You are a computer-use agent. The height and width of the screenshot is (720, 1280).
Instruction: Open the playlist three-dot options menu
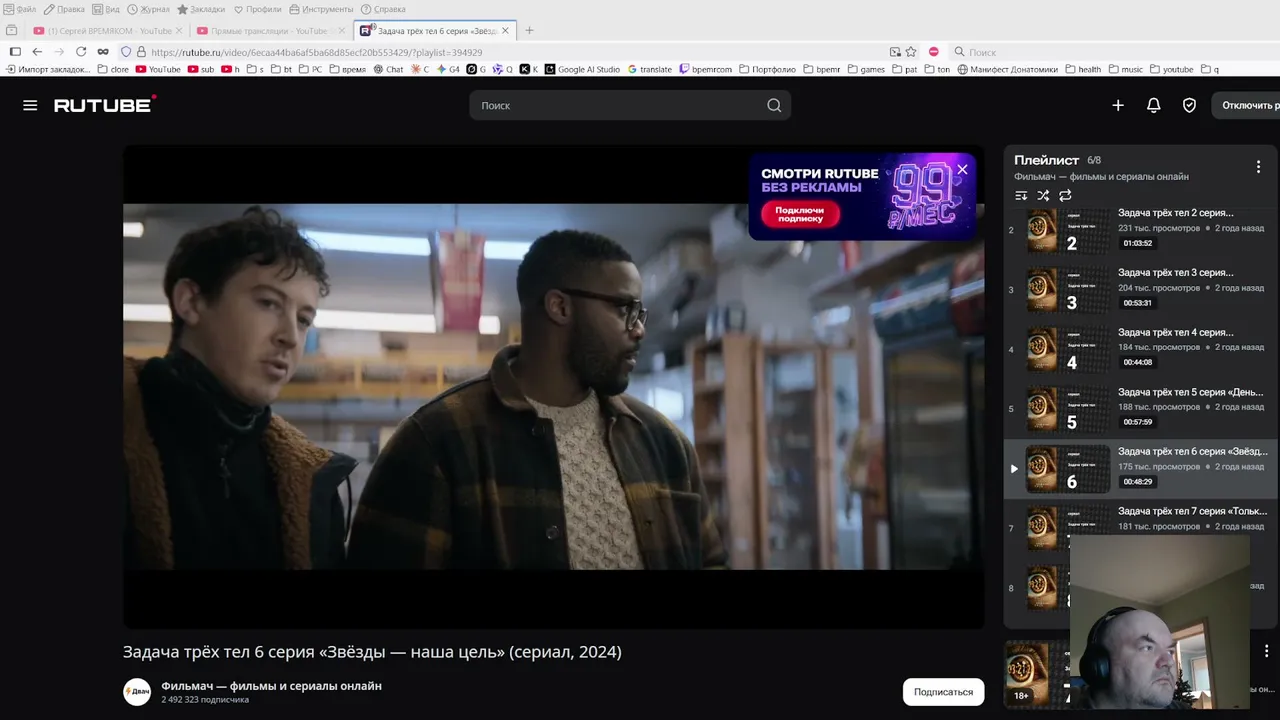click(1258, 167)
